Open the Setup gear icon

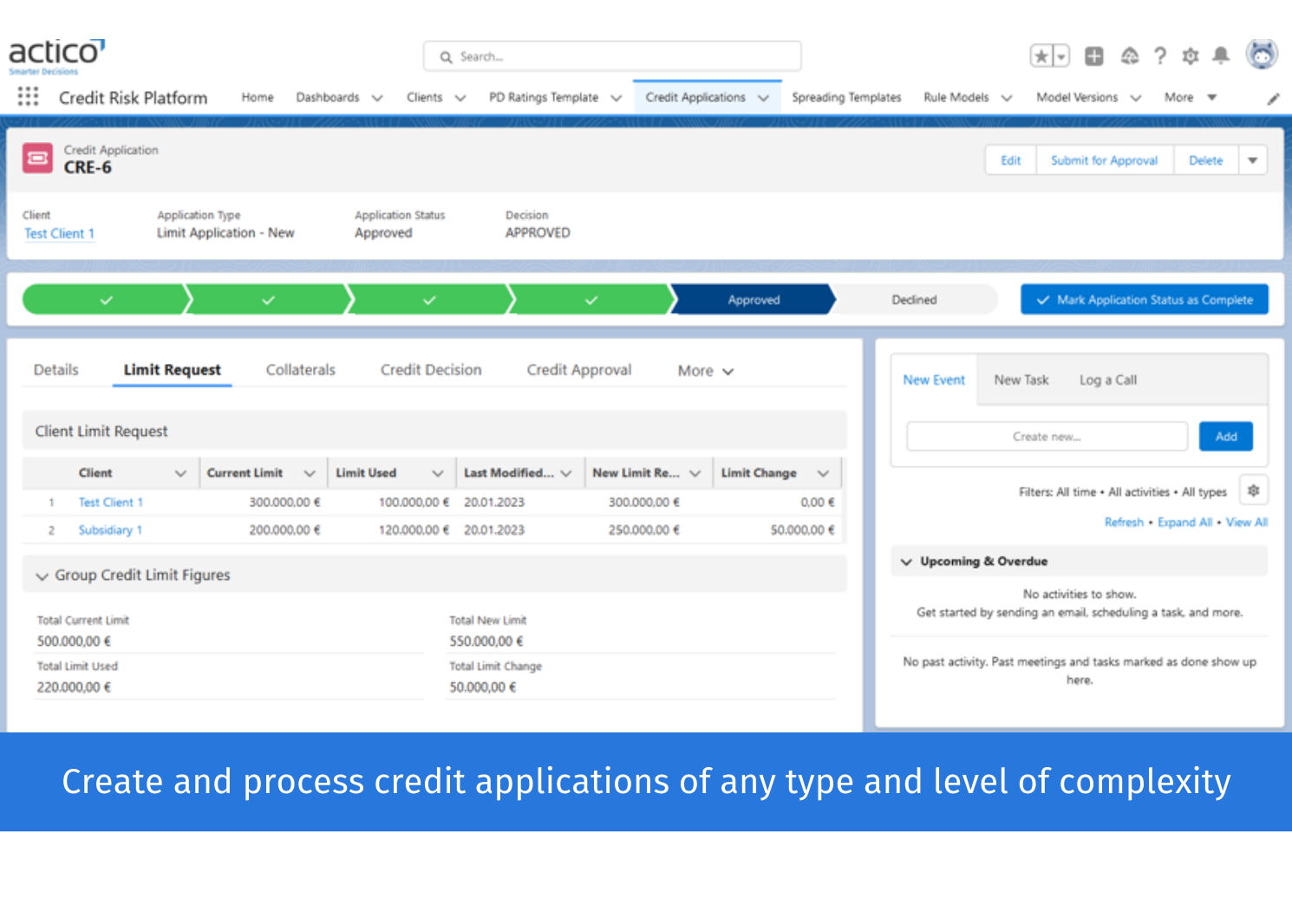(1190, 55)
